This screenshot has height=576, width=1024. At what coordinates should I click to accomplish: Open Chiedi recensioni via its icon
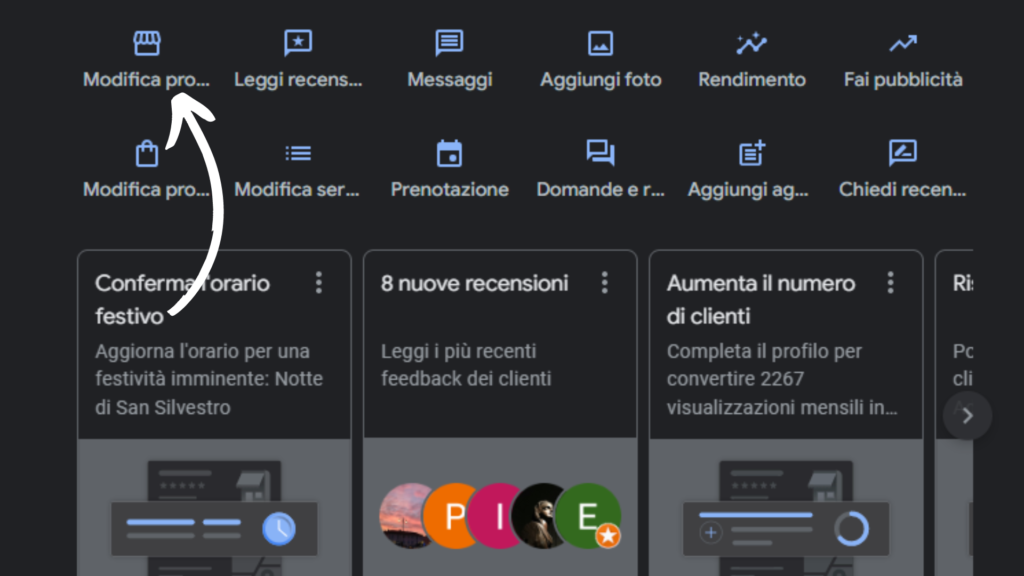click(902, 152)
